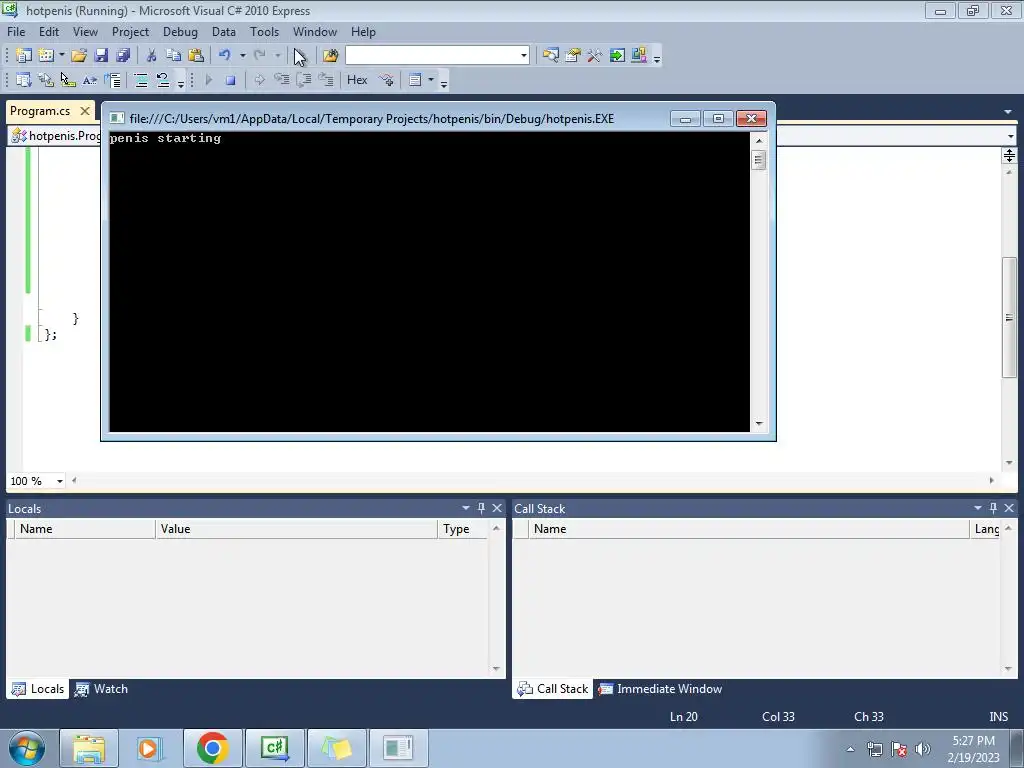
Task: Toggle Hex display mode
Action: click(357, 80)
